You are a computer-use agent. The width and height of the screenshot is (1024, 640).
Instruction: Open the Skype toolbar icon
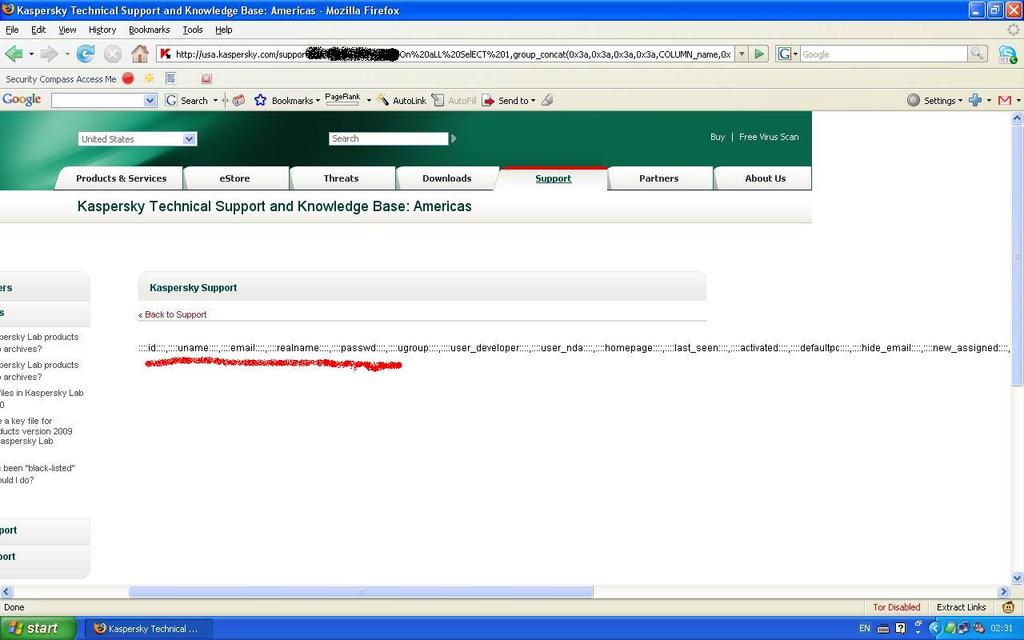coord(1008,54)
